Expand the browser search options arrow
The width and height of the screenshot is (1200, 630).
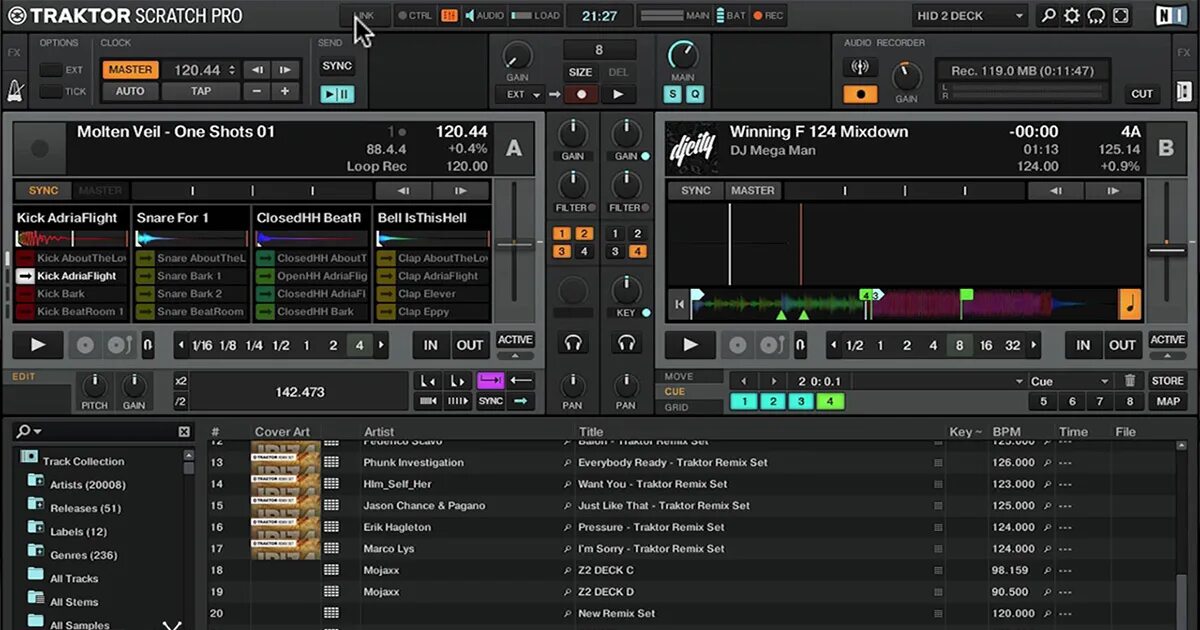point(38,432)
